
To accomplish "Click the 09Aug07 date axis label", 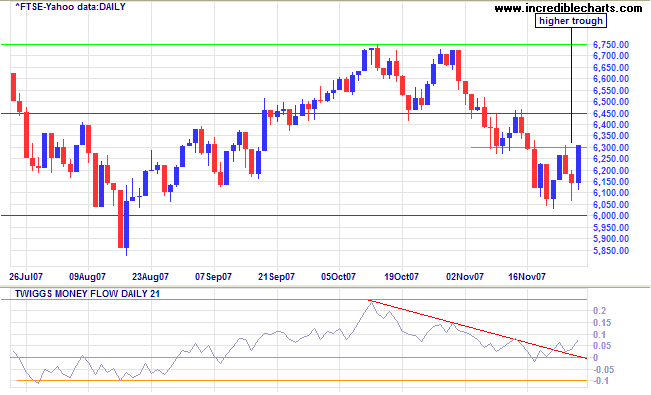I will point(87,276).
